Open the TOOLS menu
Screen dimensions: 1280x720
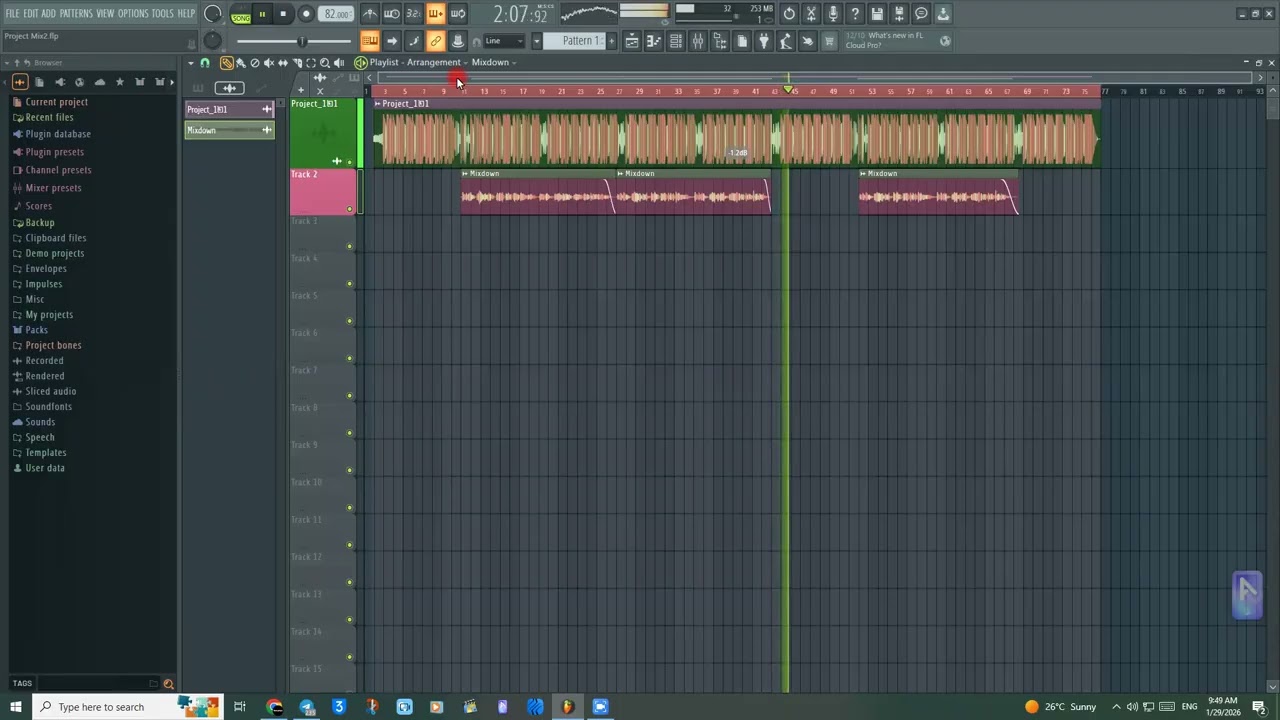pyautogui.click(x=162, y=14)
